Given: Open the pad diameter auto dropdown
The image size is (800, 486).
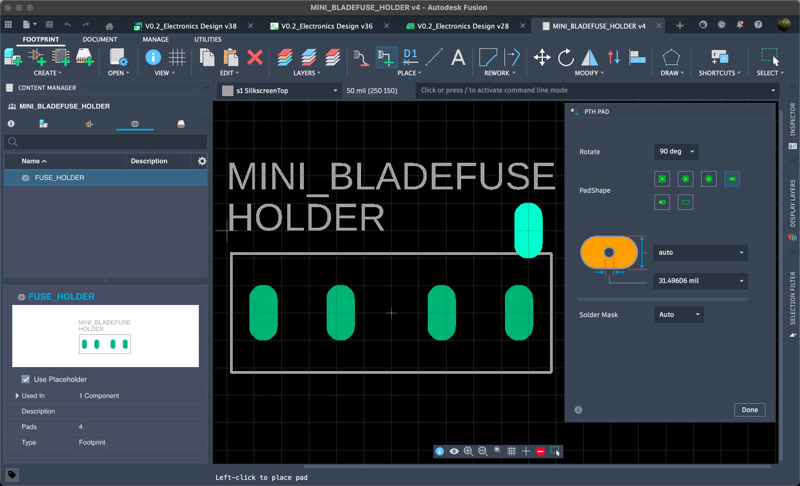Looking at the screenshot, I should (x=700, y=252).
